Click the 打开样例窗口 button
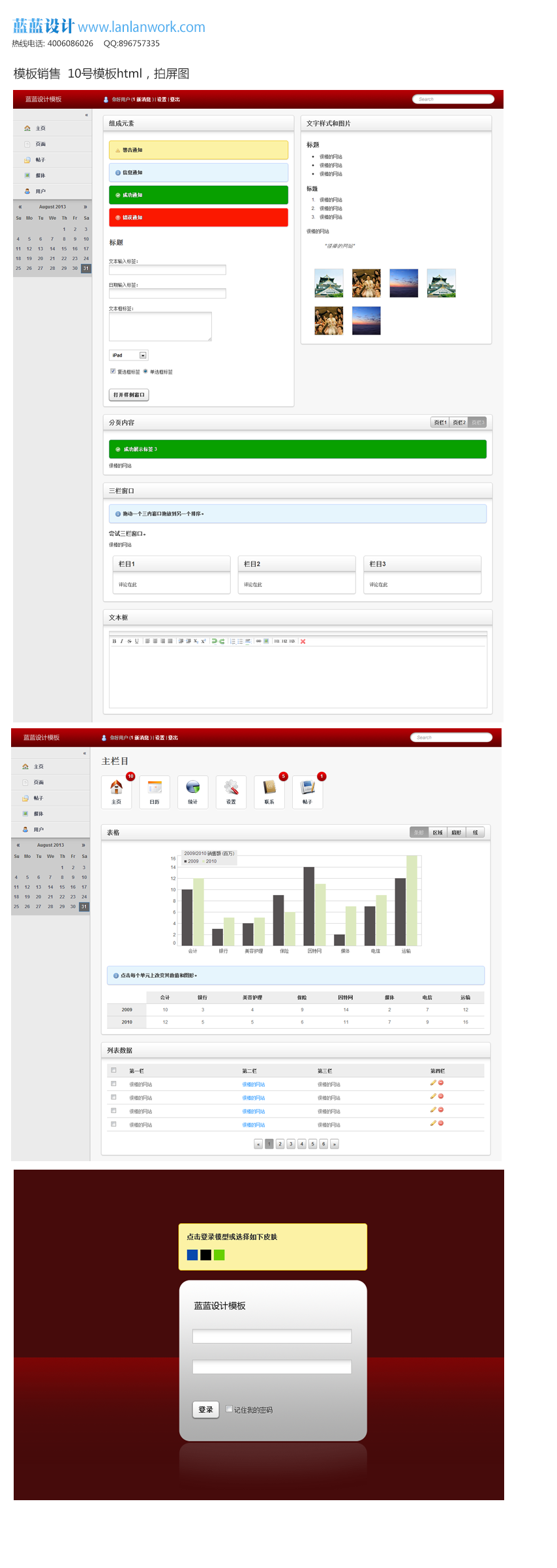This screenshot has width=557, height=1568. [128, 394]
